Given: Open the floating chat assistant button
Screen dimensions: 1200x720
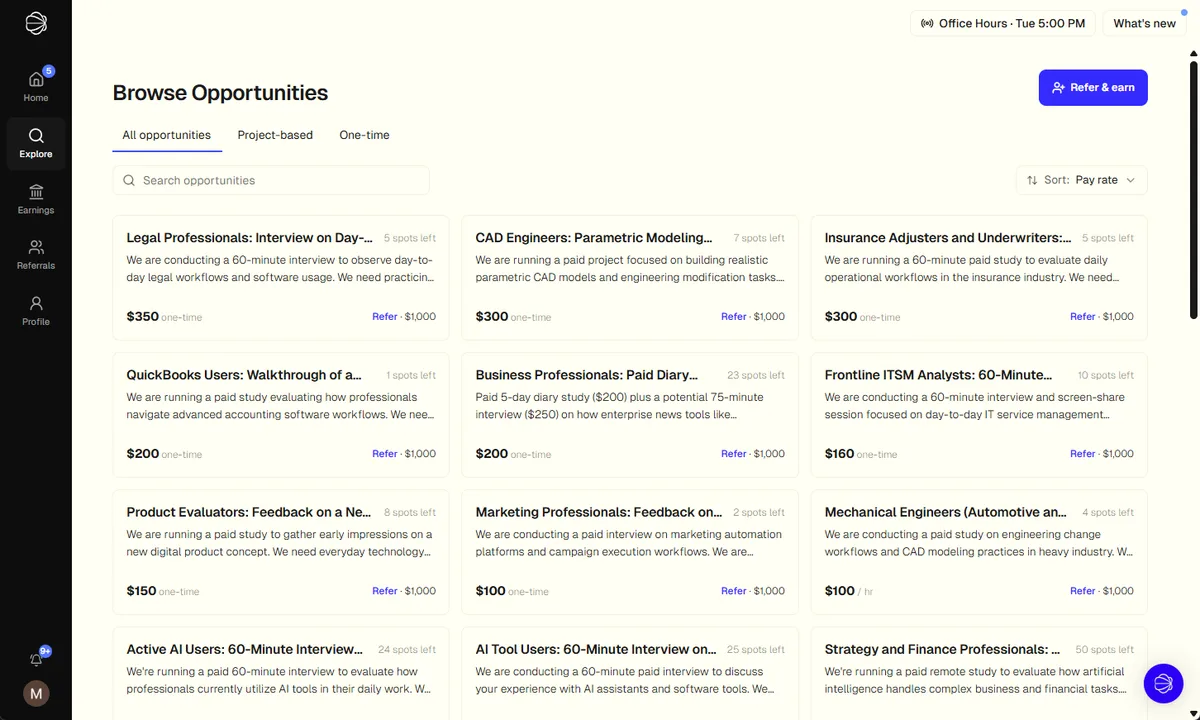Looking at the screenshot, I should click(x=1163, y=683).
